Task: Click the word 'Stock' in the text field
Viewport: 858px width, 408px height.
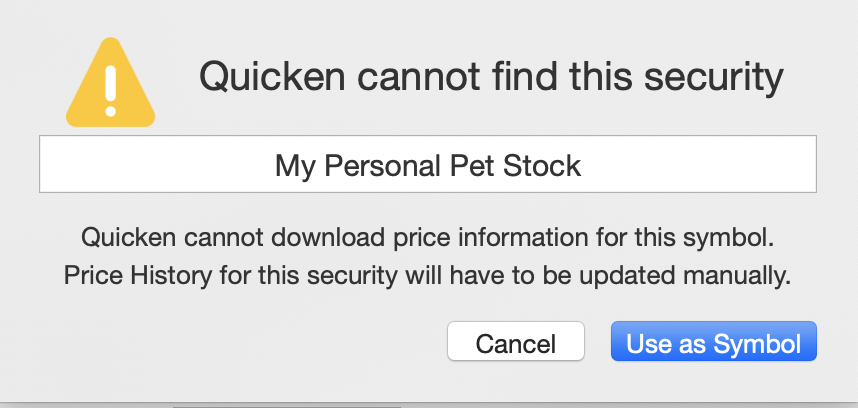Action: pos(542,166)
